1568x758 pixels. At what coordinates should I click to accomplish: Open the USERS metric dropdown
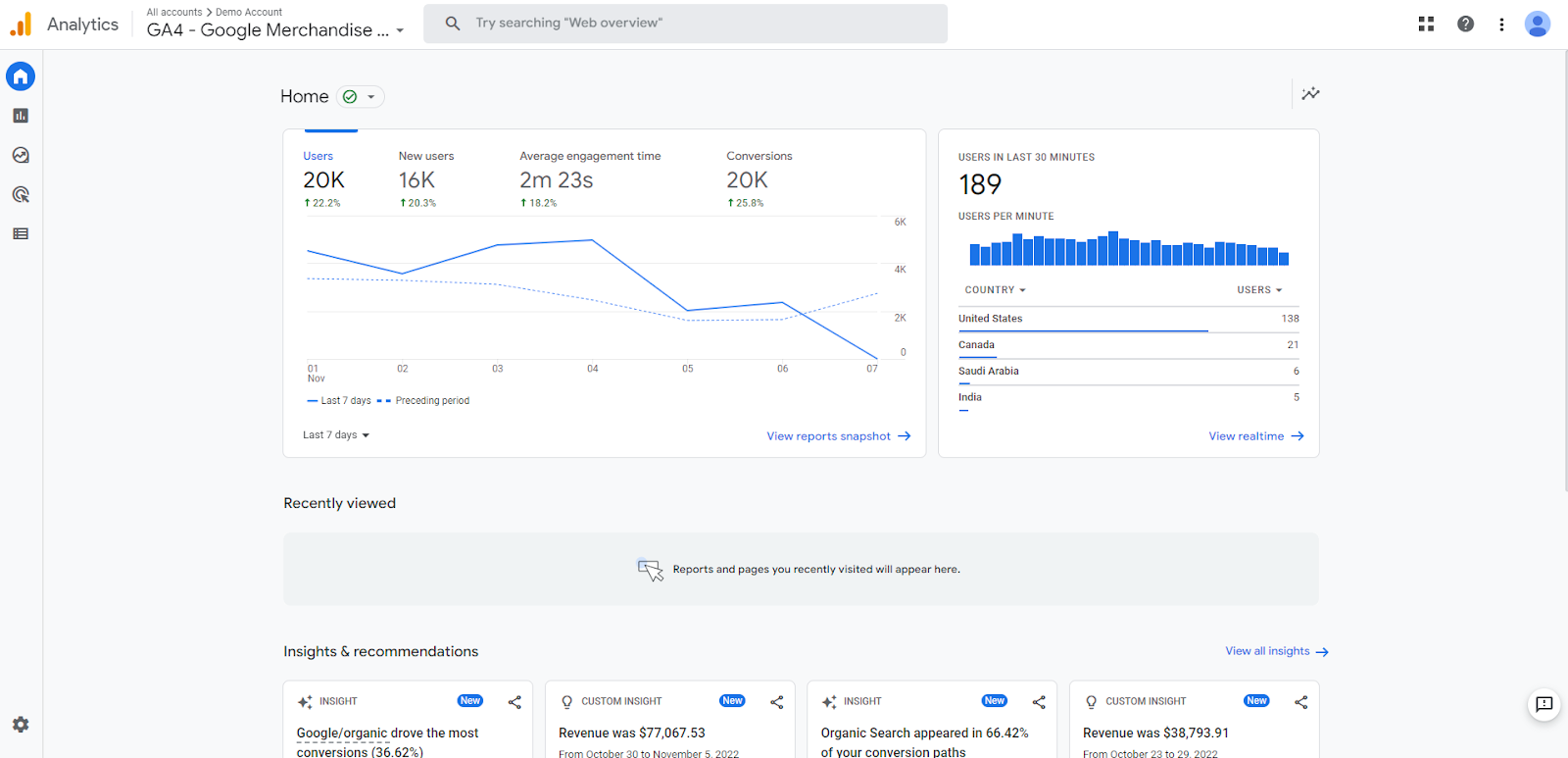point(1259,290)
